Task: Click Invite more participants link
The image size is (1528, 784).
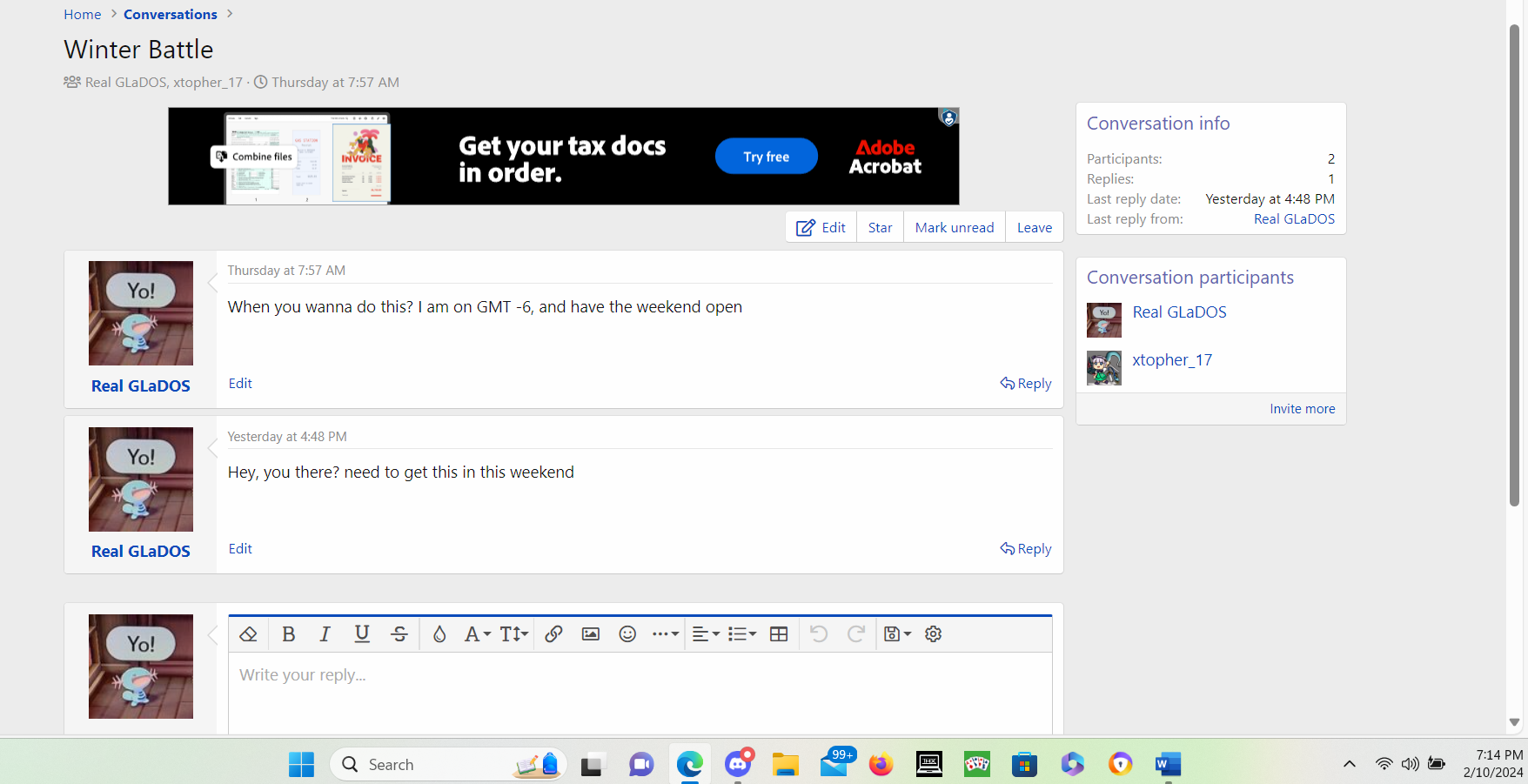Action: (1302, 409)
